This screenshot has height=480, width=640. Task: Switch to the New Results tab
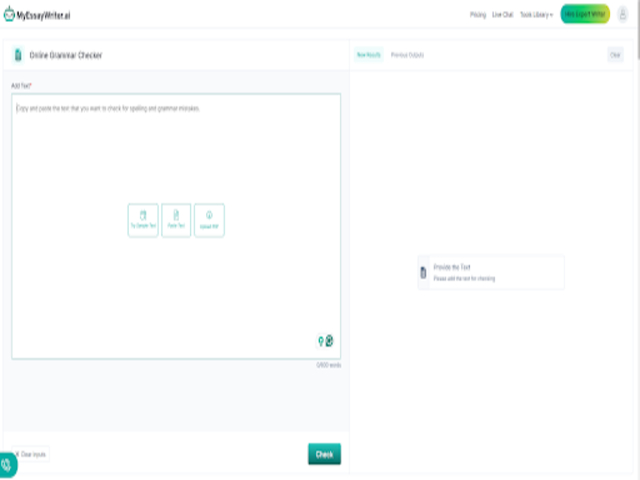[x=369, y=55]
